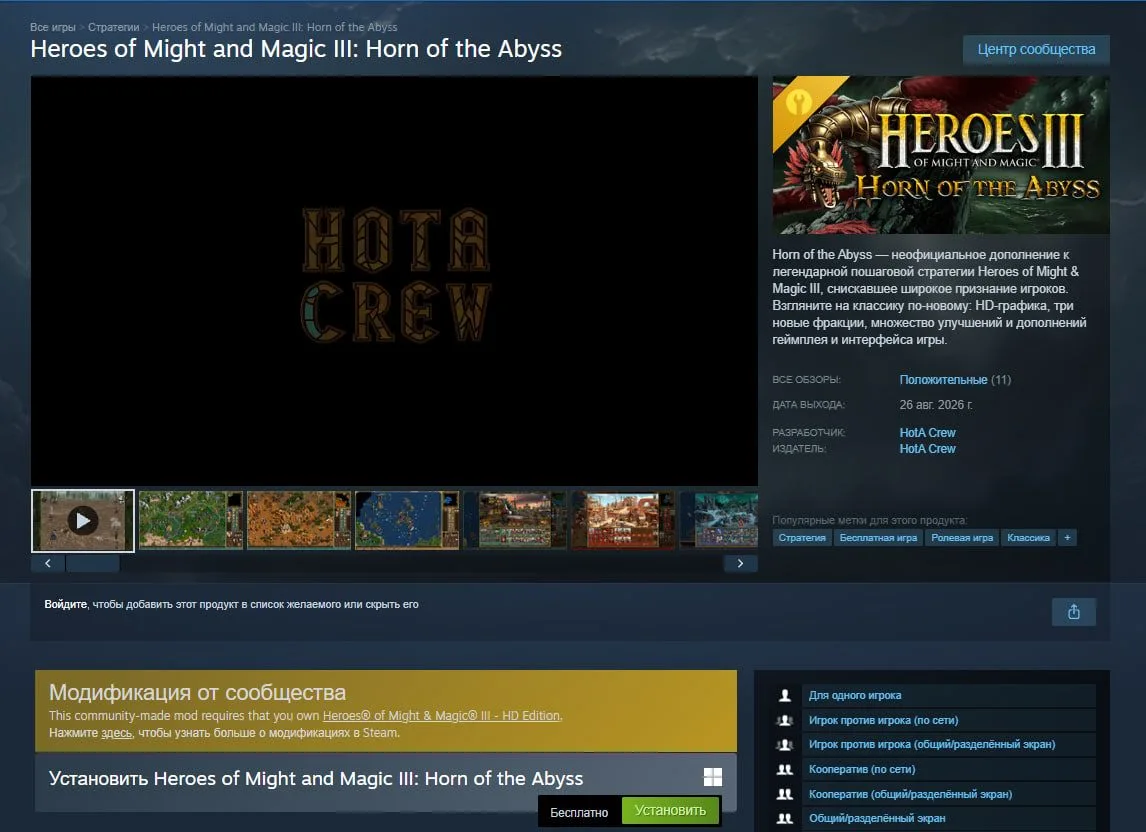Open the red desert town screenshot
Image resolution: width=1146 pixels, height=832 pixels.
[x=623, y=521]
